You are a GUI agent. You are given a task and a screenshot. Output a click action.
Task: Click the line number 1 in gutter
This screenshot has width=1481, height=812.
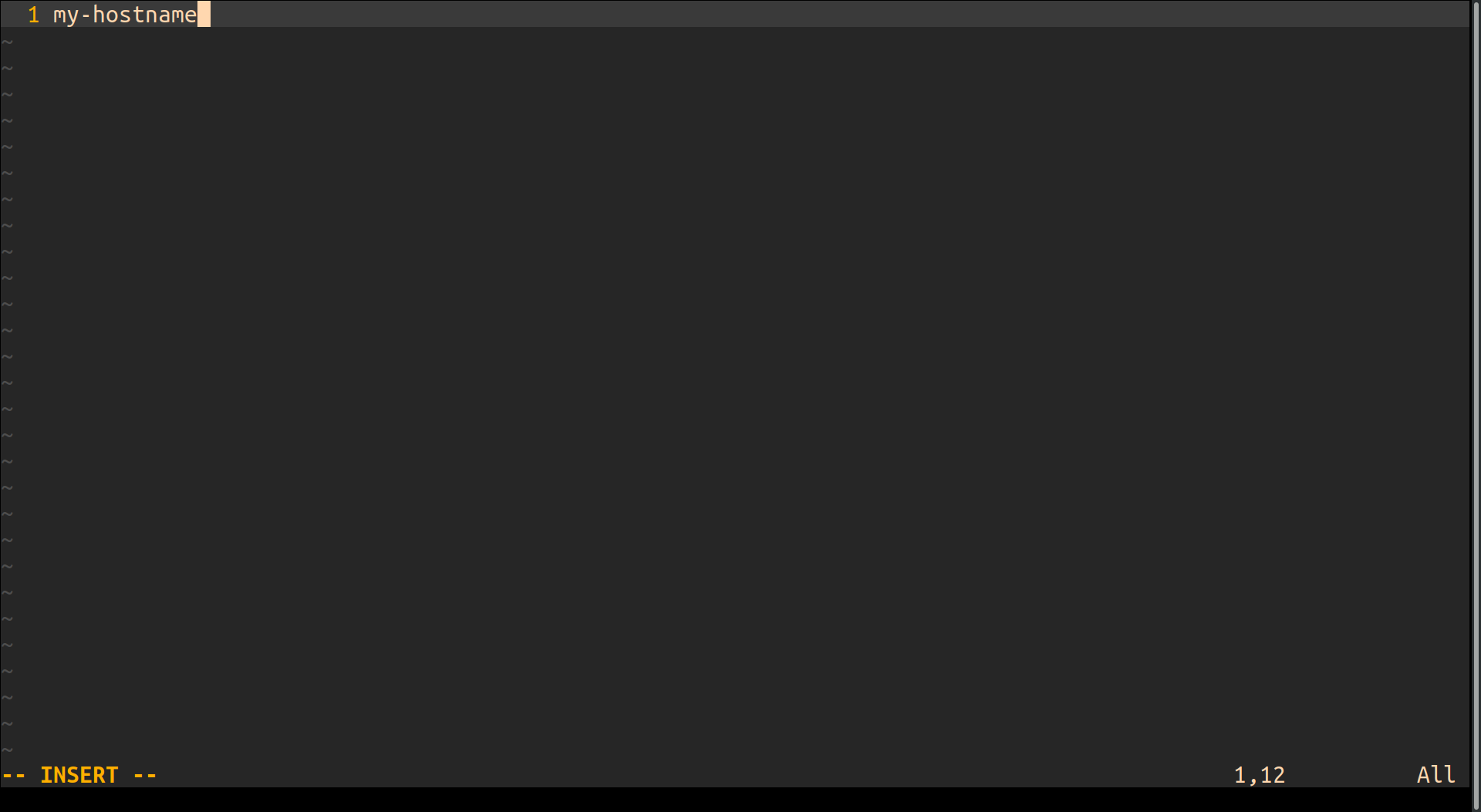pos(33,15)
